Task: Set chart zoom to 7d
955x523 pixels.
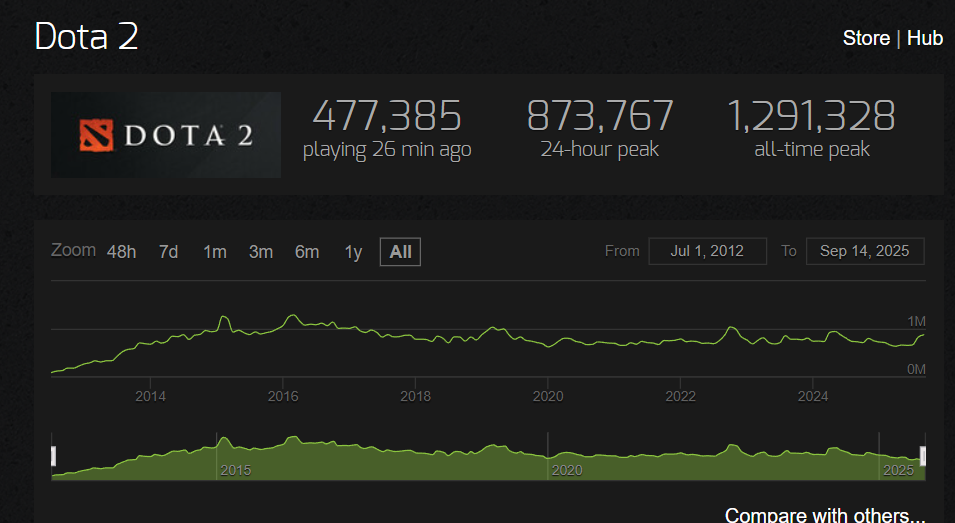Action: 168,251
